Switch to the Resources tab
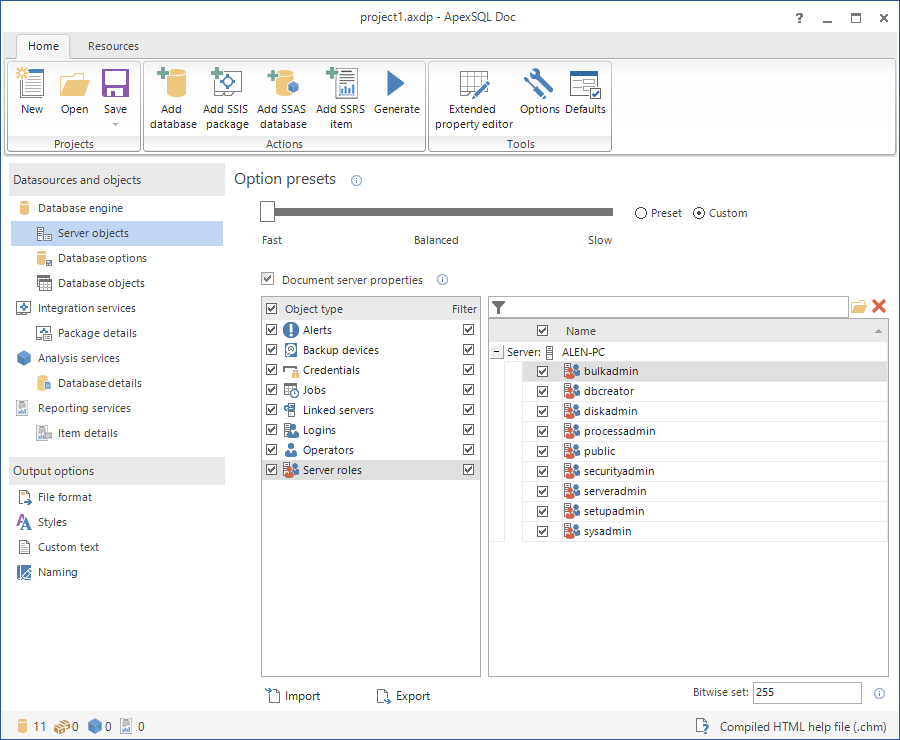Screen dimensions: 900x740 pyautogui.click(x=113, y=46)
